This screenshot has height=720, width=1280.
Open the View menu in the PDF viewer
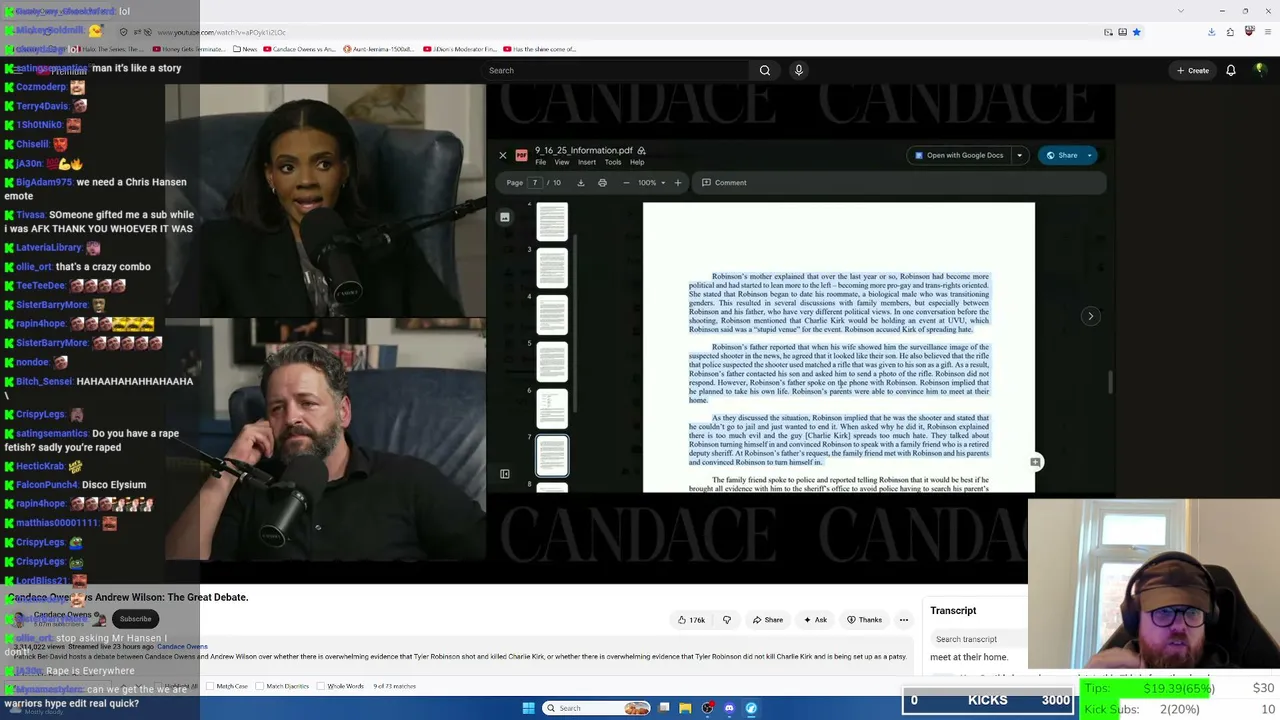pos(562,162)
